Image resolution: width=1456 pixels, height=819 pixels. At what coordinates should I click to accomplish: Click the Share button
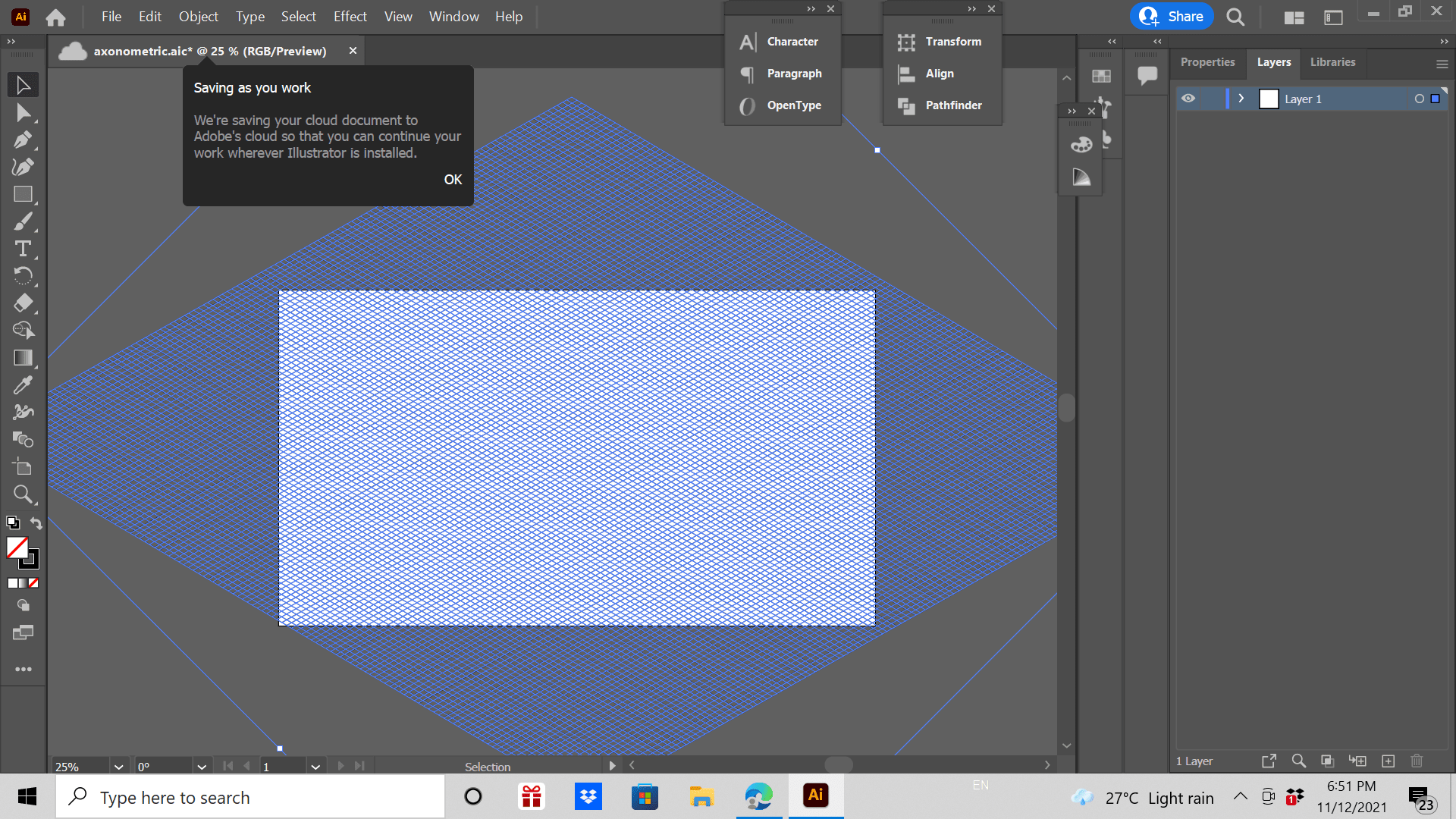click(1172, 17)
